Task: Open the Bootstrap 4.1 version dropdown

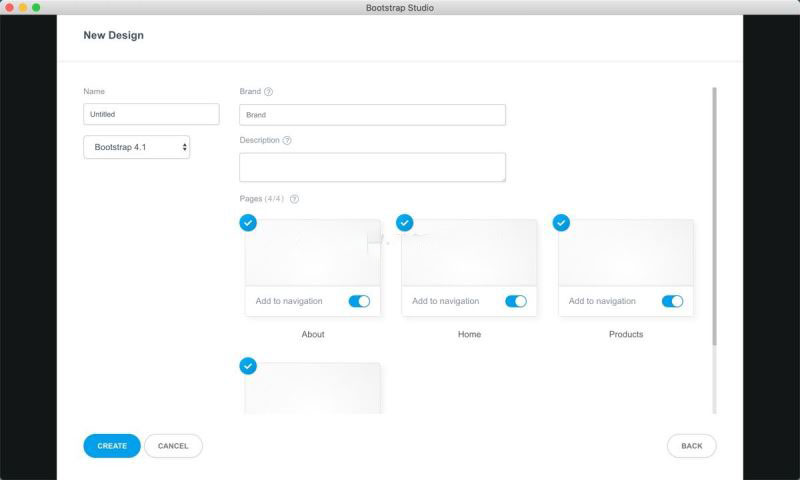Action: (137, 147)
